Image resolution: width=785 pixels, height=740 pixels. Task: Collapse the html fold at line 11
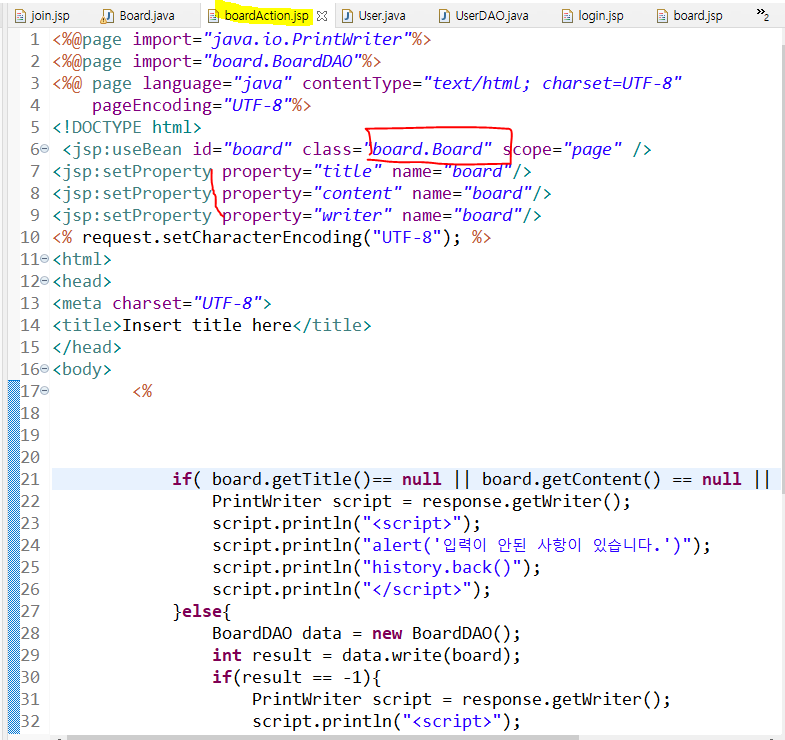(45, 259)
